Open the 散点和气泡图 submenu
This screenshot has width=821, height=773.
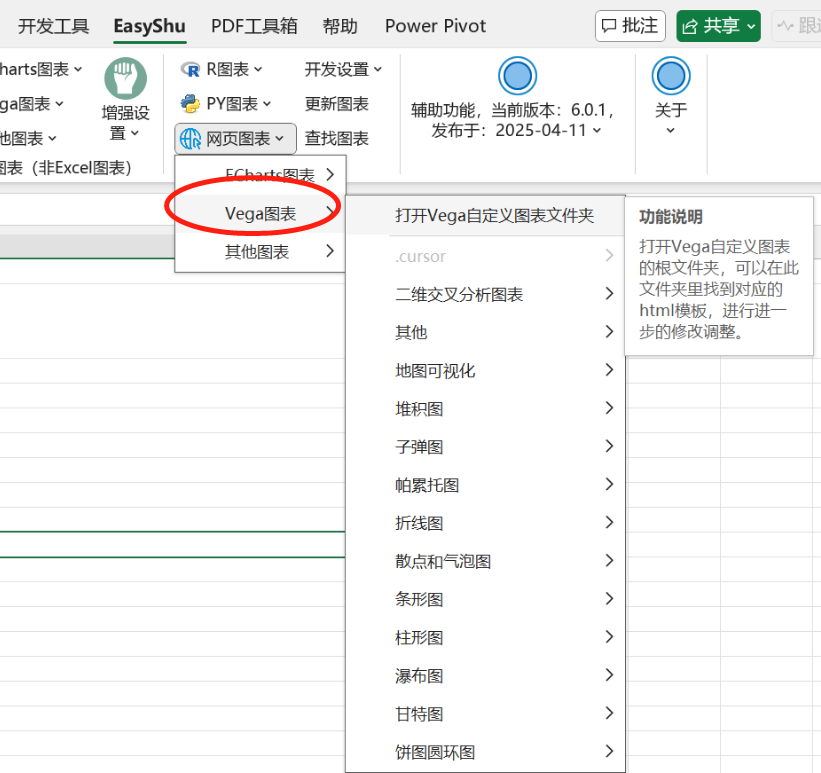(x=485, y=561)
